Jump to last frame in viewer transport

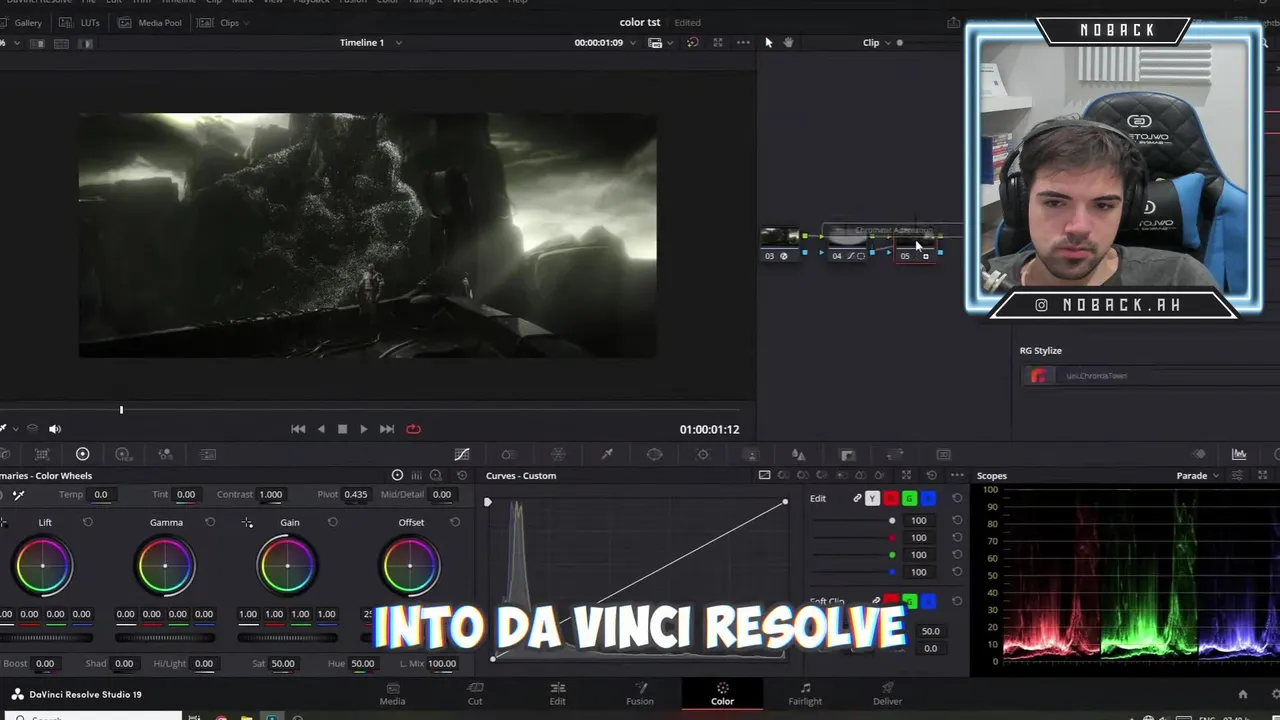coord(387,429)
